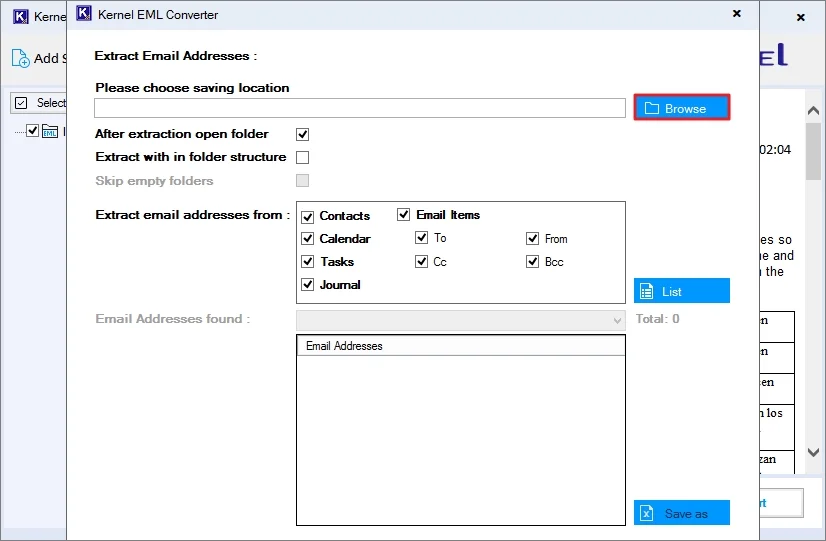This screenshot has width=826, height=541.
Task: Click the saving location text field
Action: pos(360,108)
